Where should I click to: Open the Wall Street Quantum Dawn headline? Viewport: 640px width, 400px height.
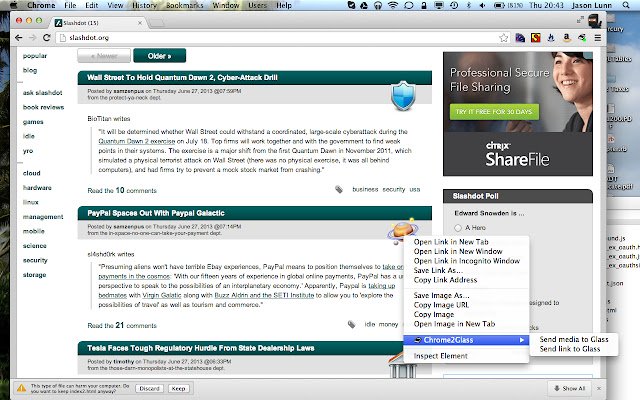(x=182, y=78)
